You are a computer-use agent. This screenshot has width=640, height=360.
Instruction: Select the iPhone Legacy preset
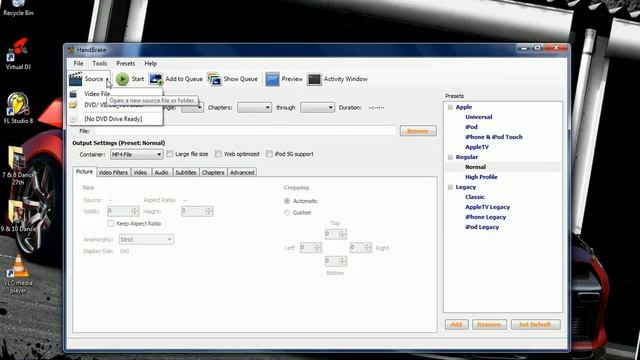pos(485,217)
